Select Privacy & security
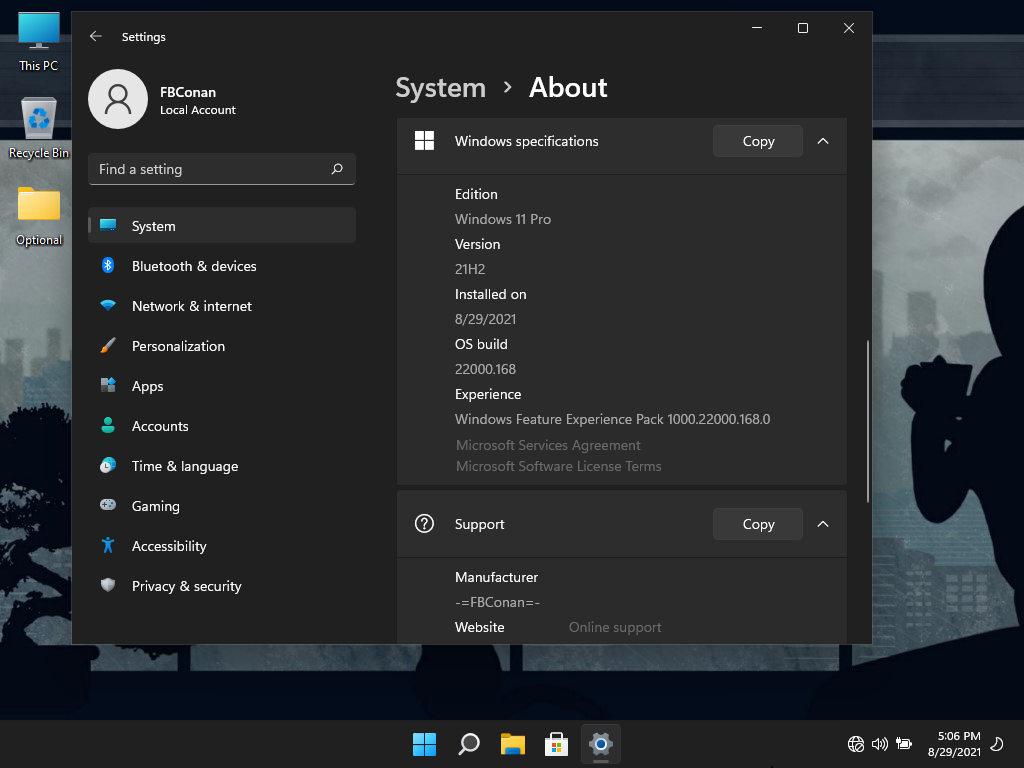Image resolution: width=1024 pixels, height=768 pixels. point(222,586)
